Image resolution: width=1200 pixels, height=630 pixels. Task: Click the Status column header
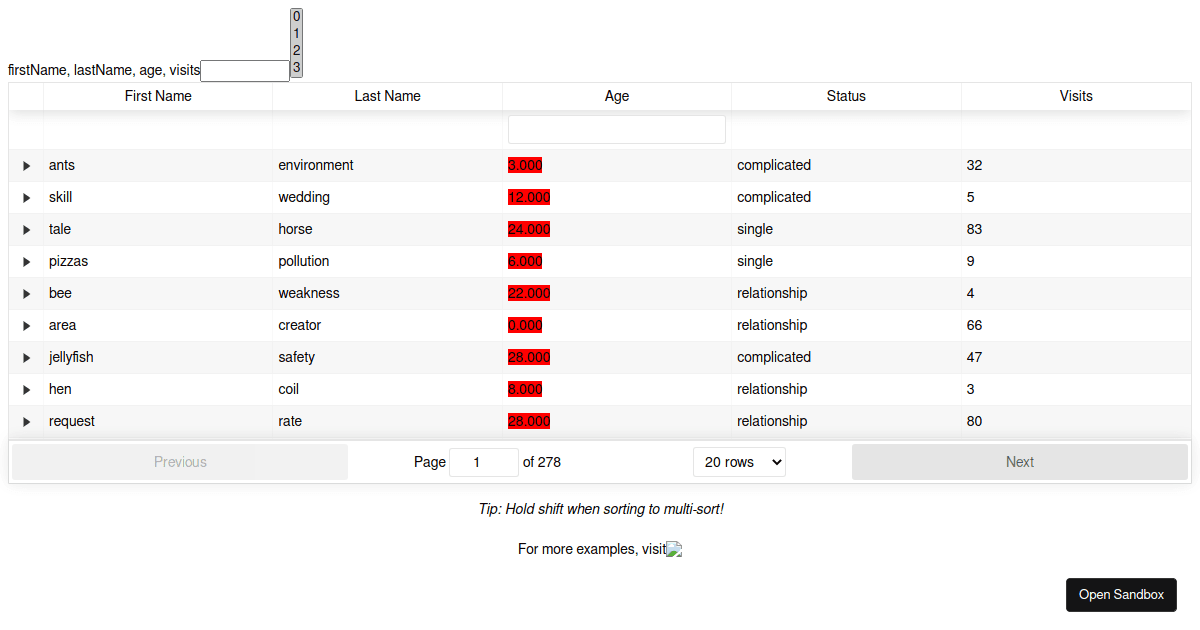tap(846, 96)
